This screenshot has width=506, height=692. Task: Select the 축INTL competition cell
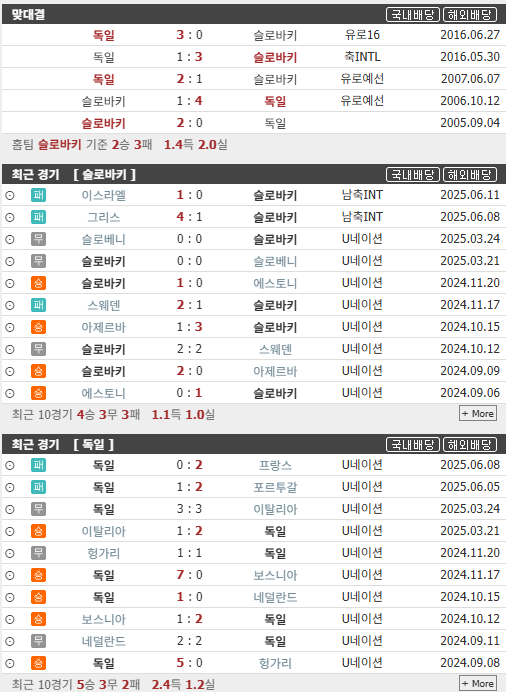[x=362, y=57]
